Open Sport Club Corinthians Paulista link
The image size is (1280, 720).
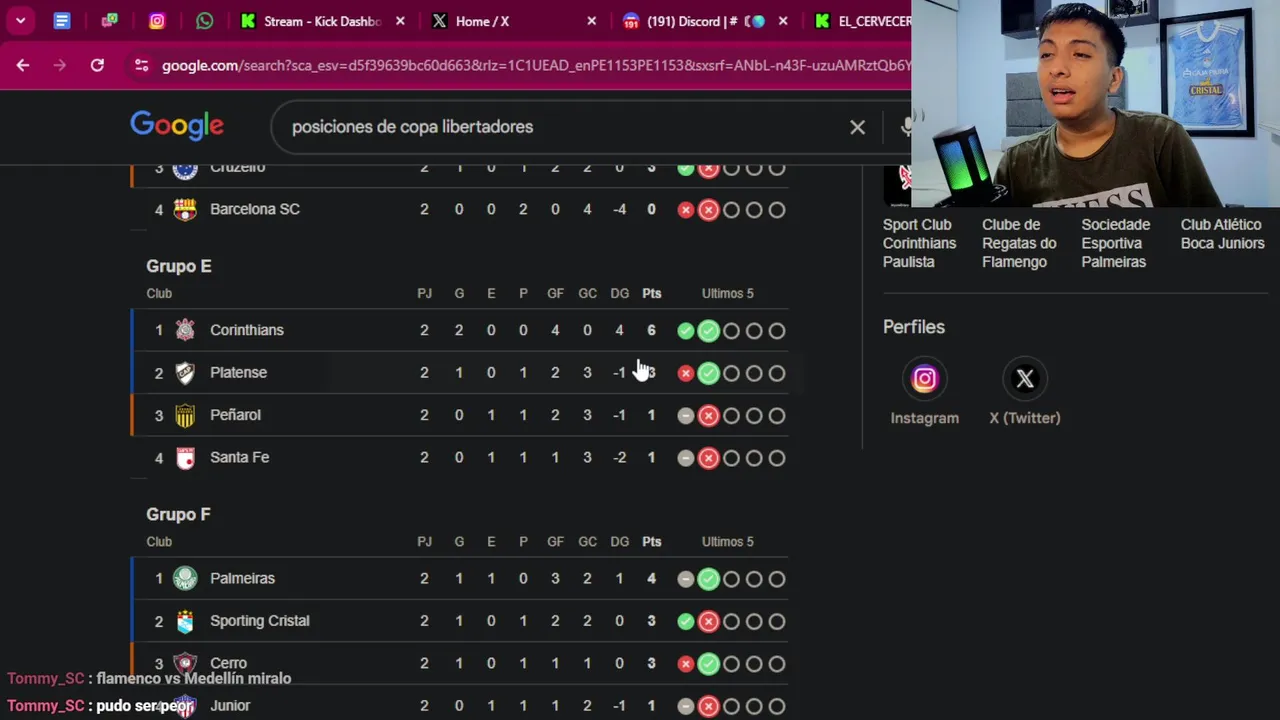(919, 243)
